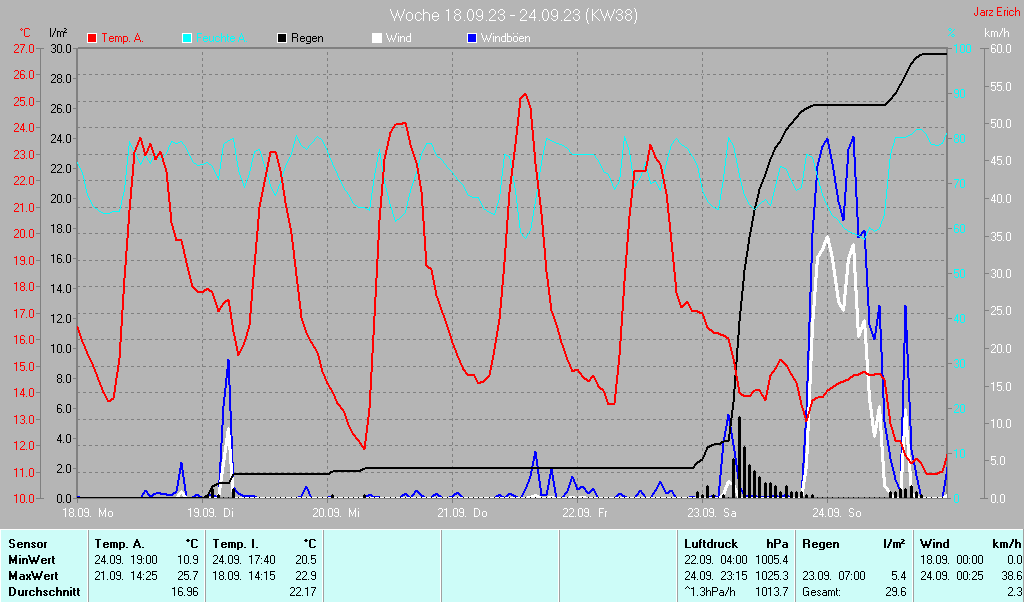The height and width of the screenshot is (602, 1024).
Task: Click the 'Sensor' row header in the table
Action: coord(28,544)
